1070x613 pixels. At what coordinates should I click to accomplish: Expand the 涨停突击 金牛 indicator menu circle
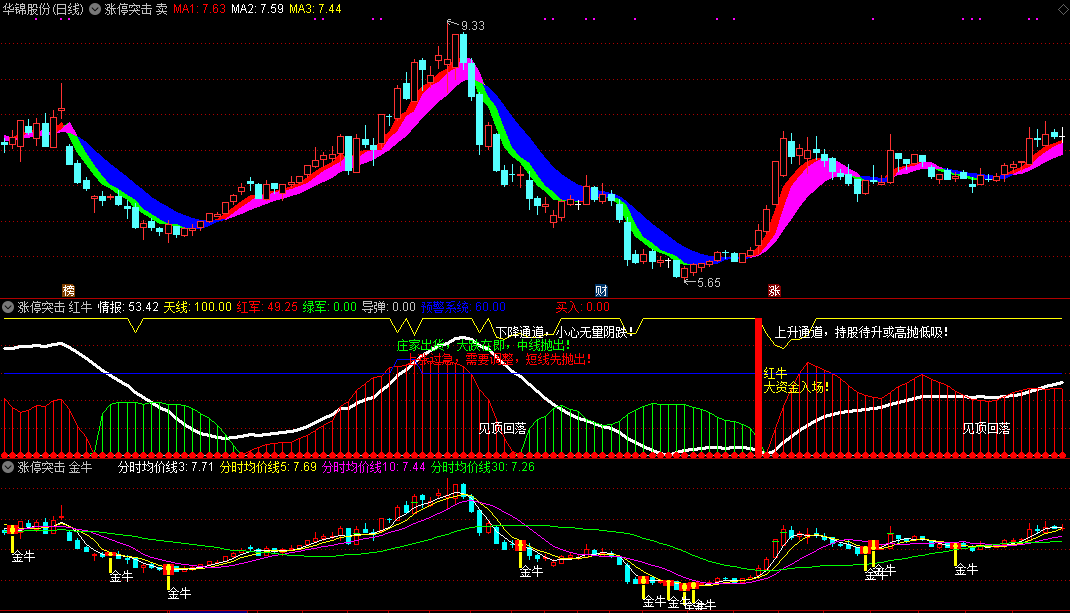8,467
